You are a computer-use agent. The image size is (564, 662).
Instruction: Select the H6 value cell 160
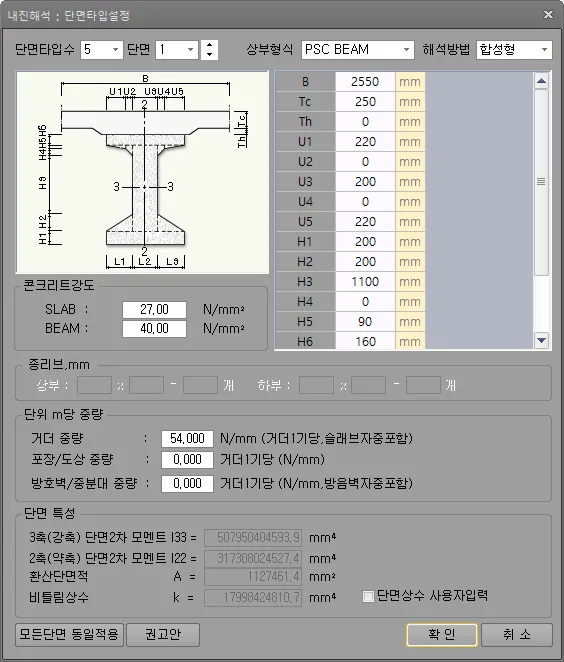(365, 341)
